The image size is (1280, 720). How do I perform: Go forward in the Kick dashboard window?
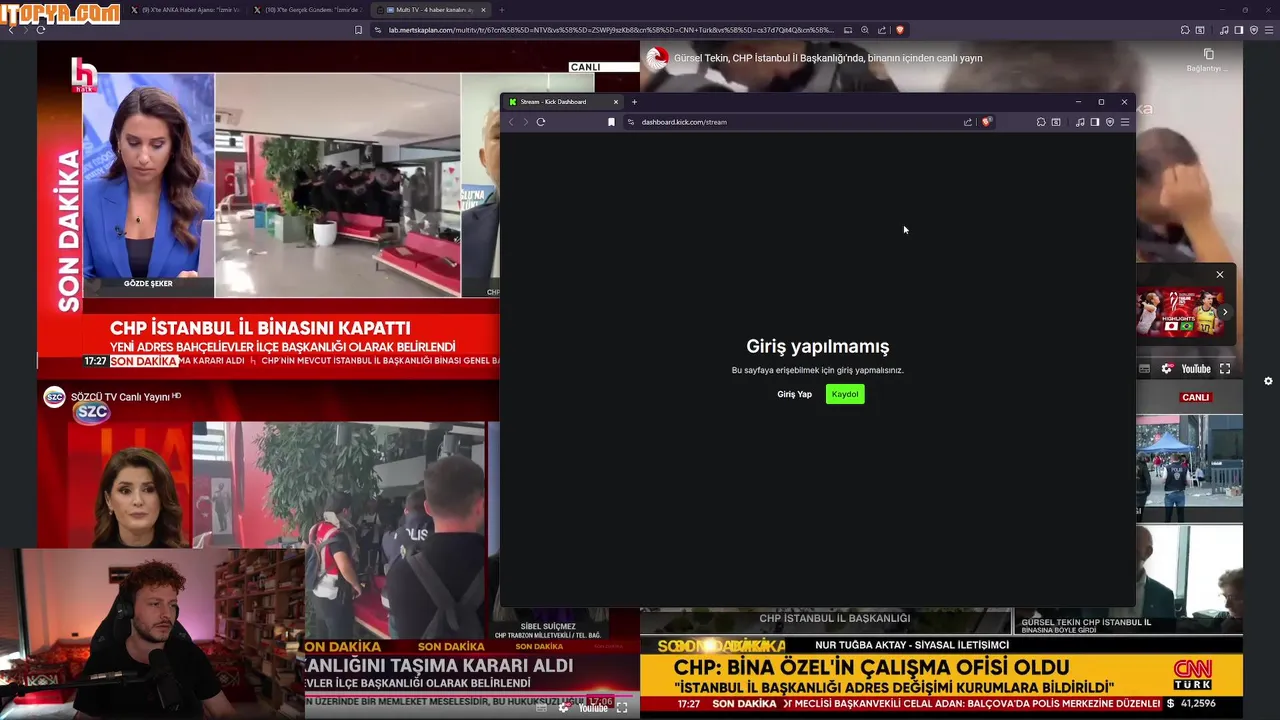[x=525, y=122]
